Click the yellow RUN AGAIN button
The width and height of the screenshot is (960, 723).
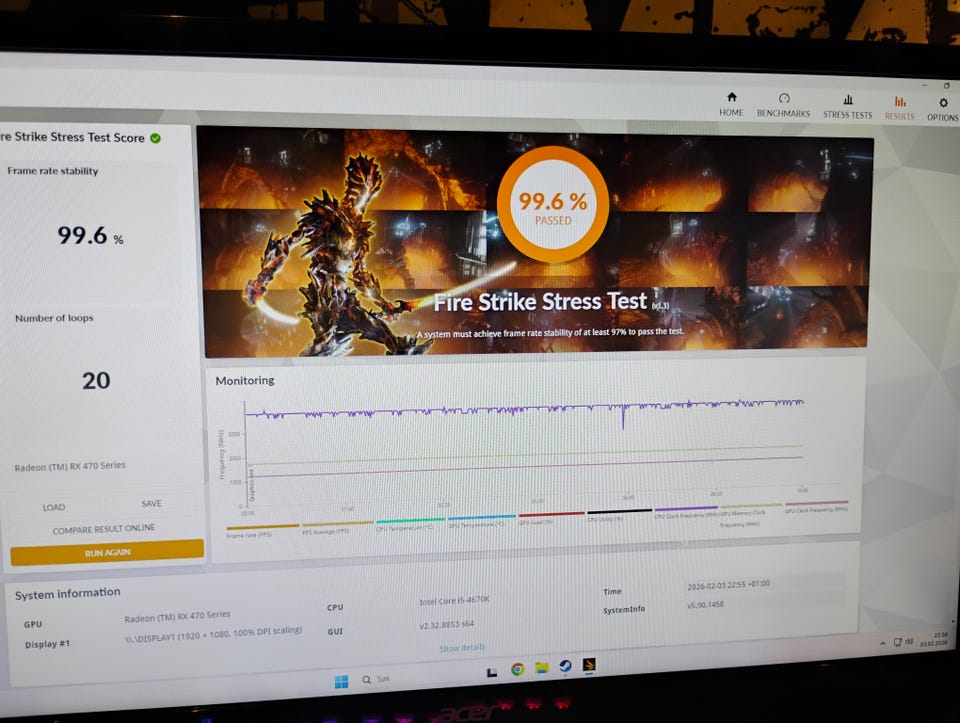pos(107,553)
